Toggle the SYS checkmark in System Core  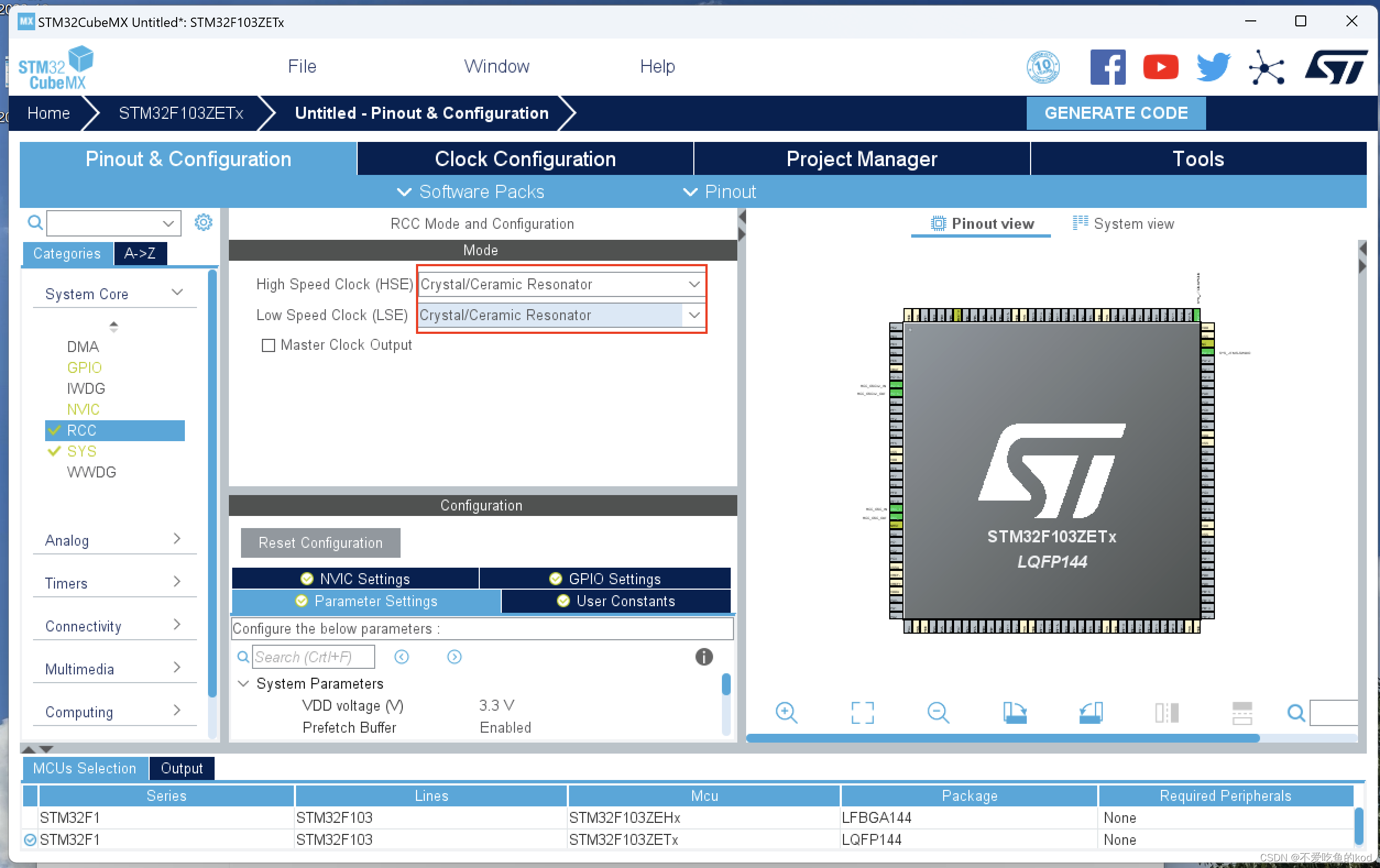54,451
